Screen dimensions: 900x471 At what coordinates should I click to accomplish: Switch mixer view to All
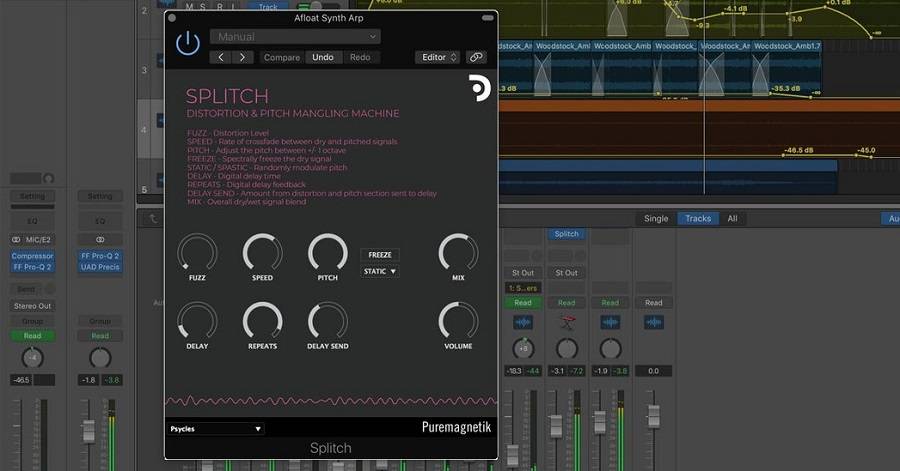point(732,218)
